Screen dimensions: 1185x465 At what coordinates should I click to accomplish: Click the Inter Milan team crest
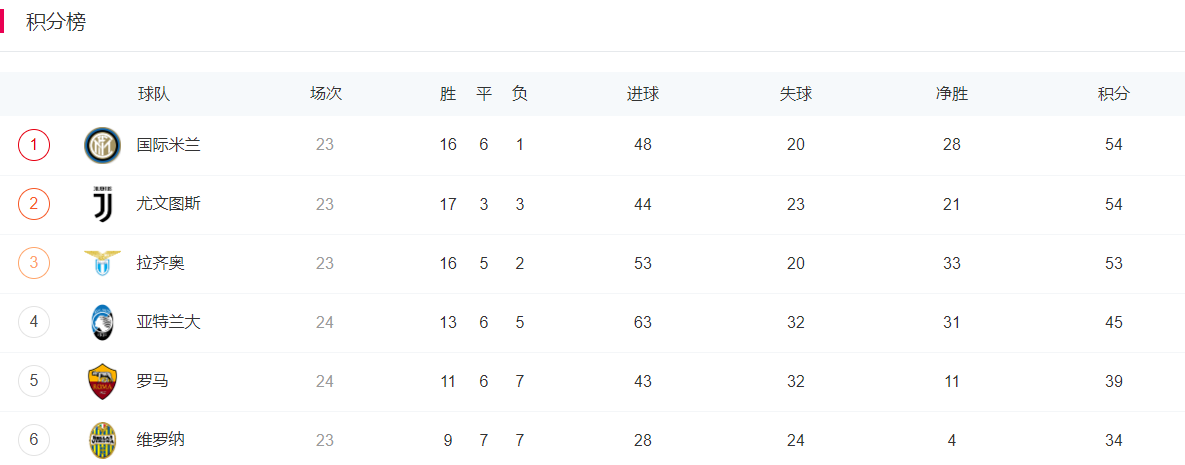click(x=102, y=145)
